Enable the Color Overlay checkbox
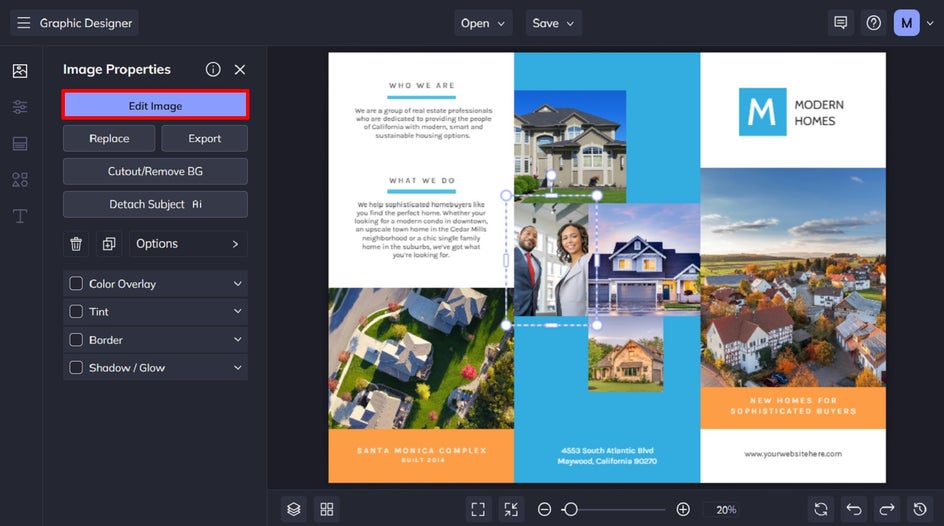Image resolution: width=944 pixels, height=526 pixels. (x=76, y=283)
